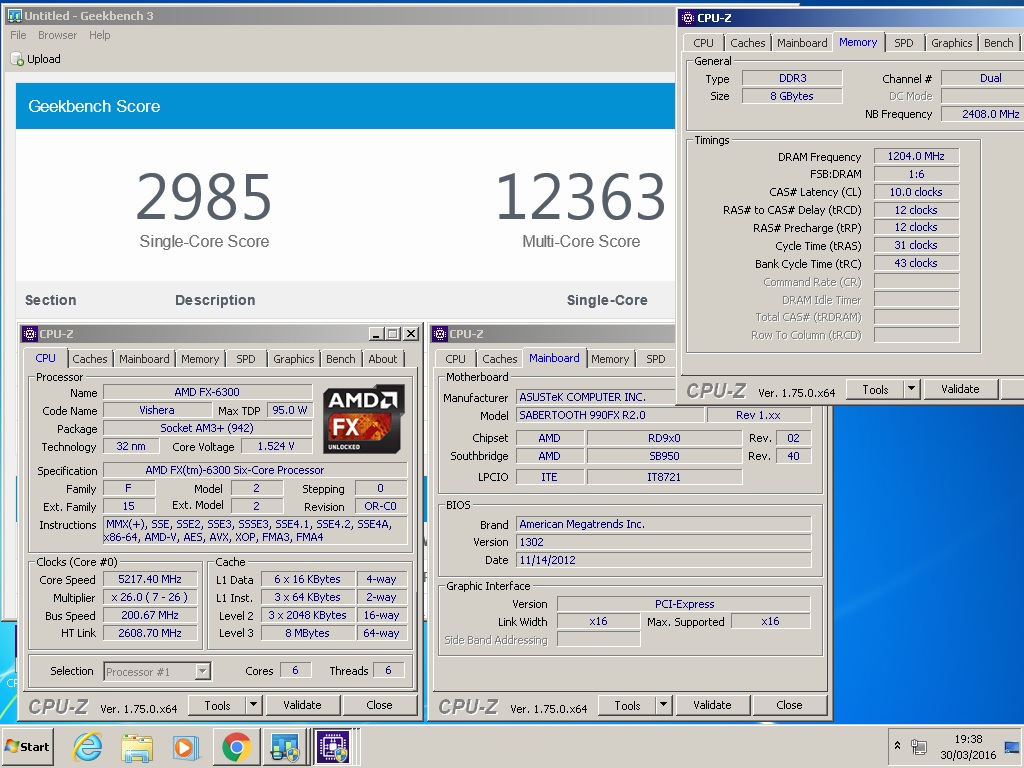Click the 5217.40 MHz core speed value
Image resolution: width=1024 pixels, height=768 pixels.
point(150,579)
